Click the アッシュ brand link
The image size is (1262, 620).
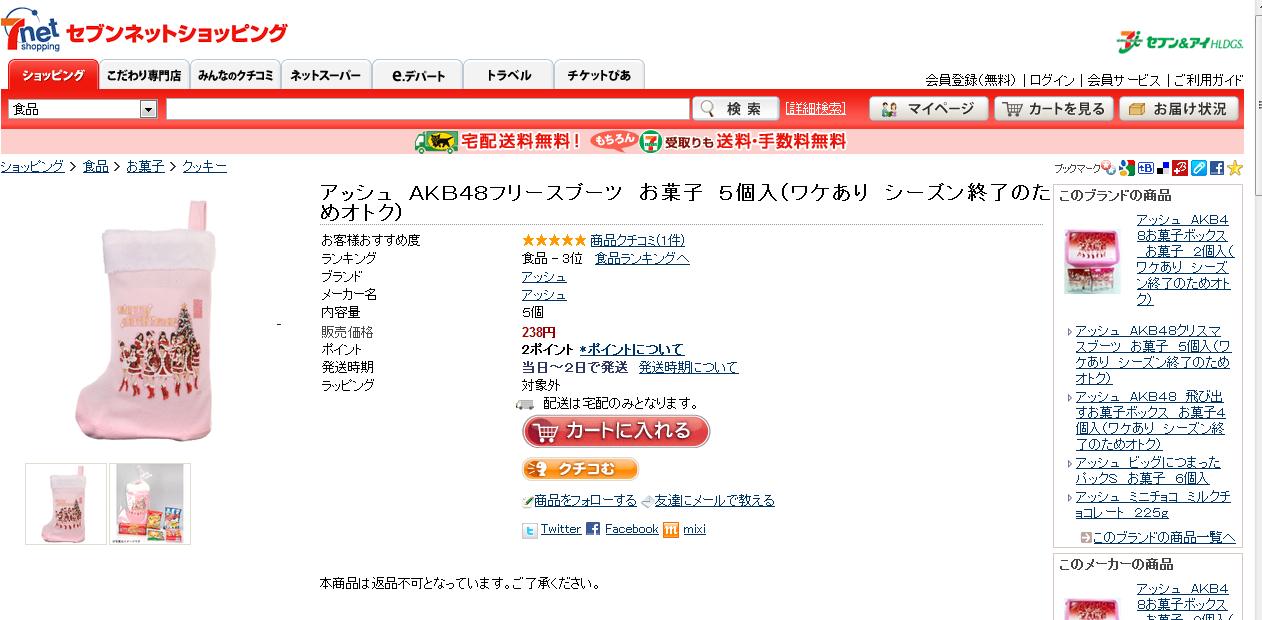pos(544,276)
